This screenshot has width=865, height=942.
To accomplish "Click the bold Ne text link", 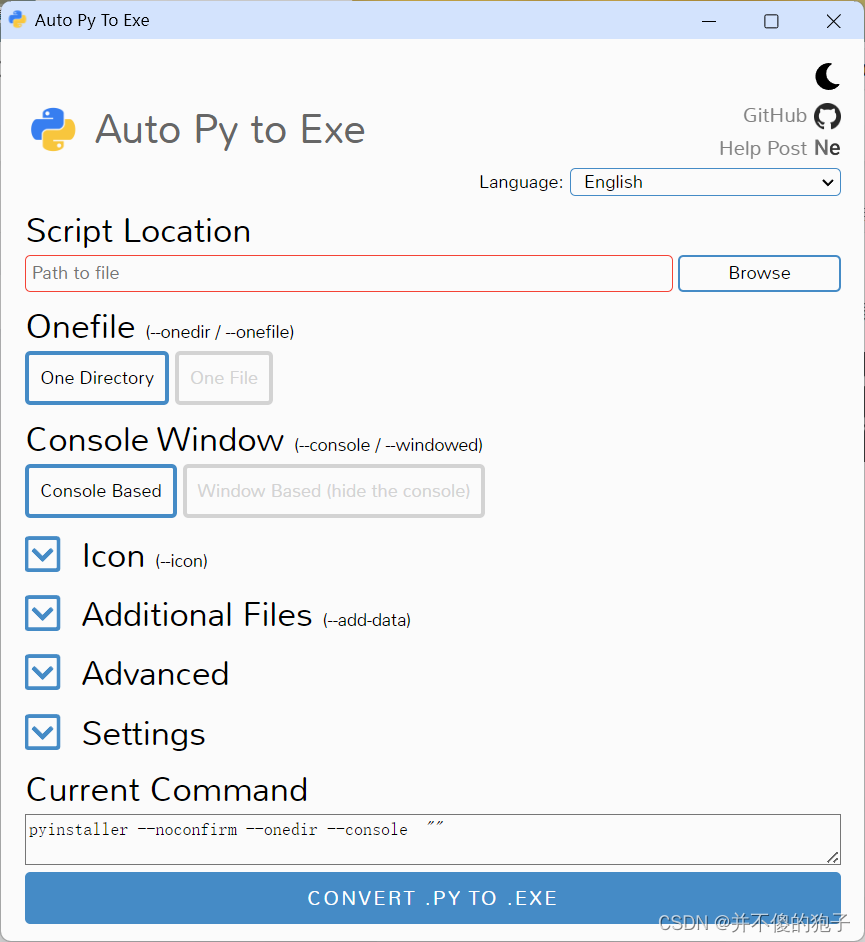I will click(827, 148).
